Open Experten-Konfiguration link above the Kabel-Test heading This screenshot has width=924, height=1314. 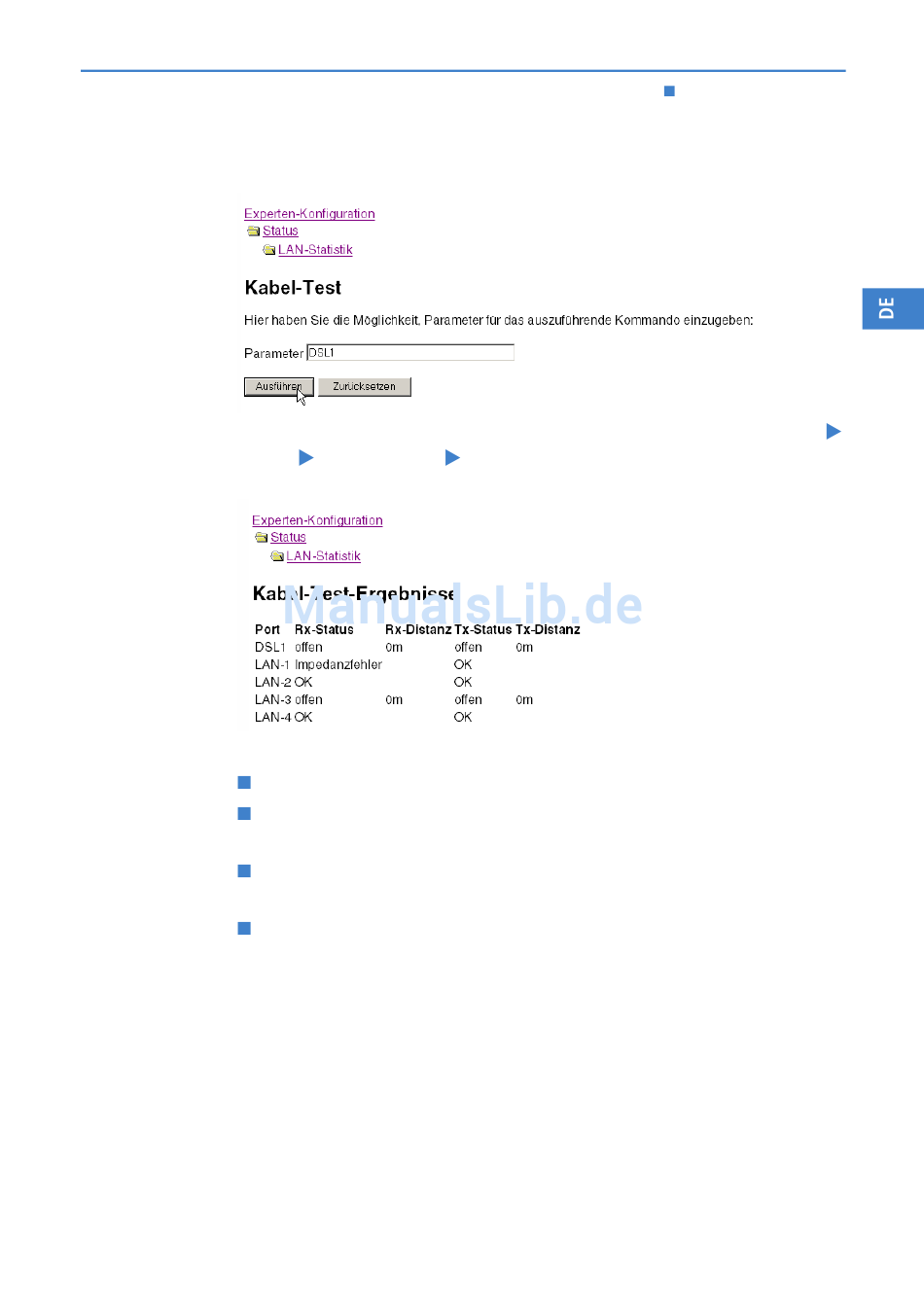[x=309, y=214]
